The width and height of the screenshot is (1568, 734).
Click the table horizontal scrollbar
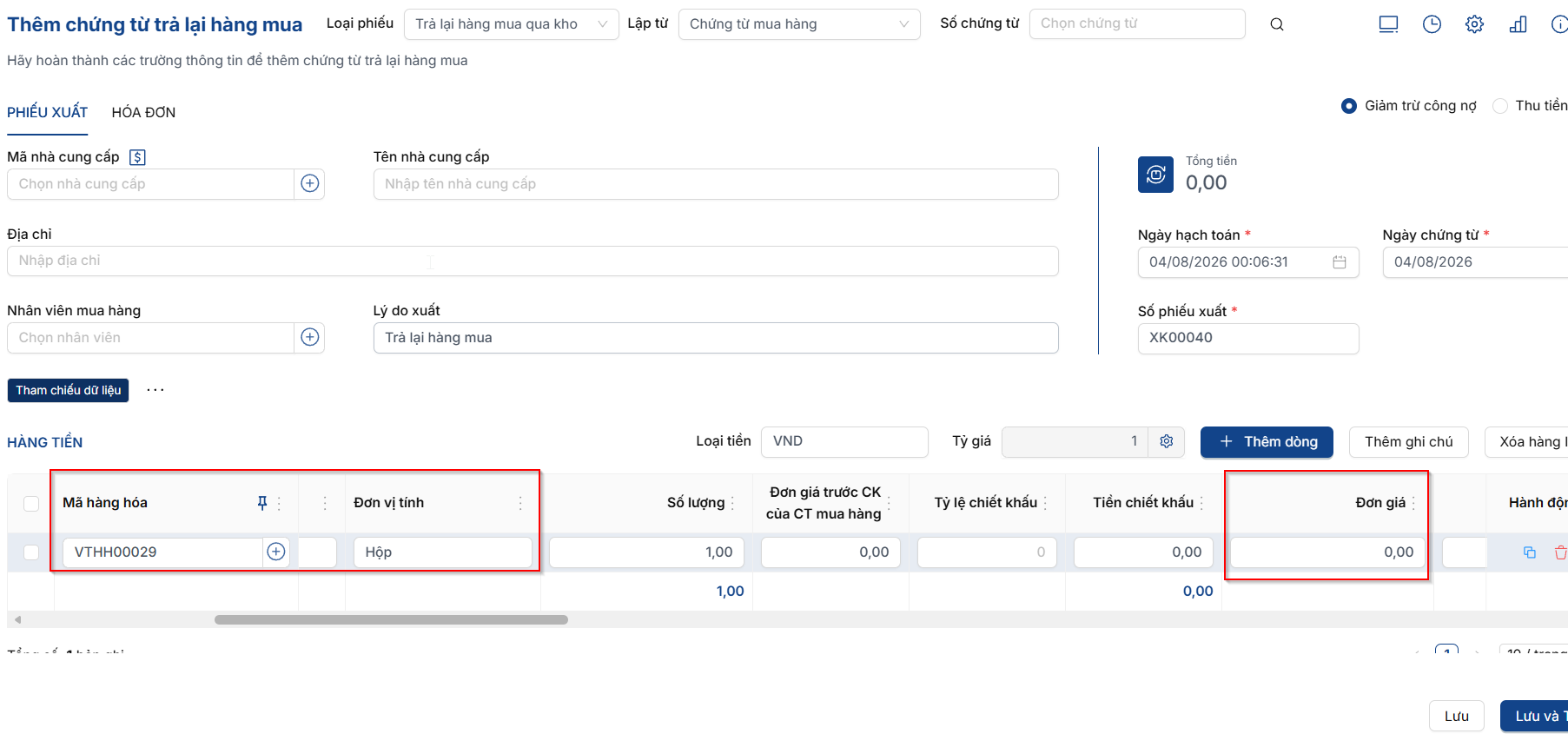coord(391,619)
